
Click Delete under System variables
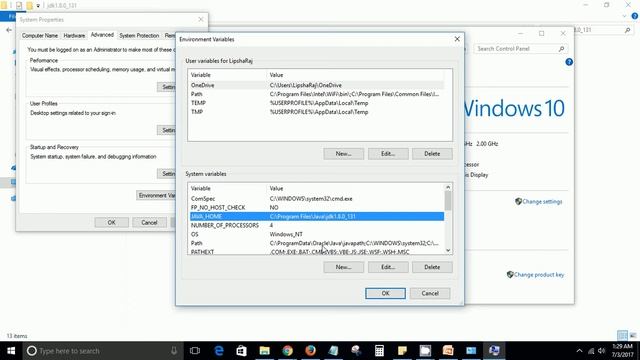432,267
